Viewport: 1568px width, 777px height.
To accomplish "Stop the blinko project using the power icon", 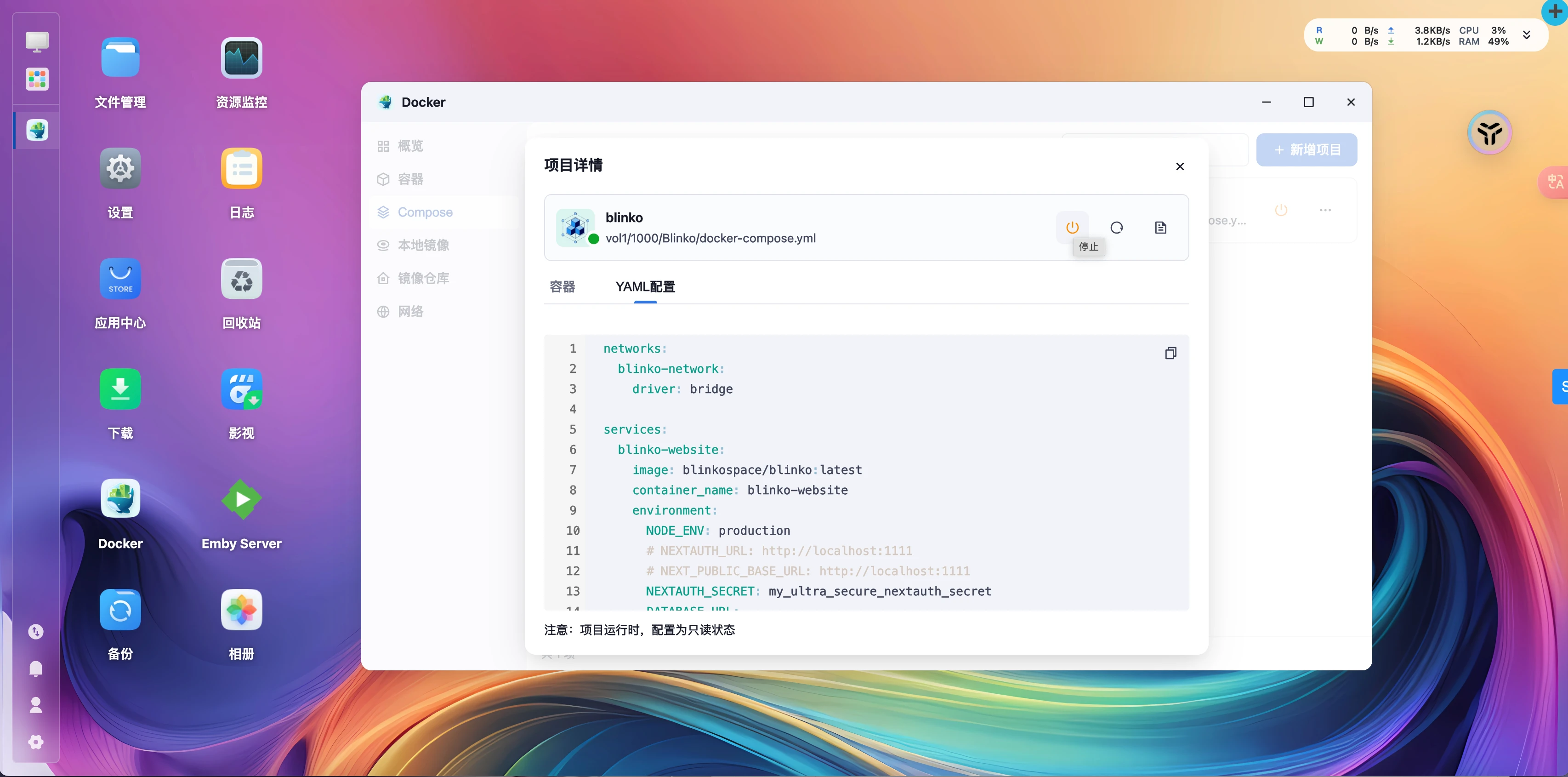I will pyautogui.click(x=1072, y=227).
